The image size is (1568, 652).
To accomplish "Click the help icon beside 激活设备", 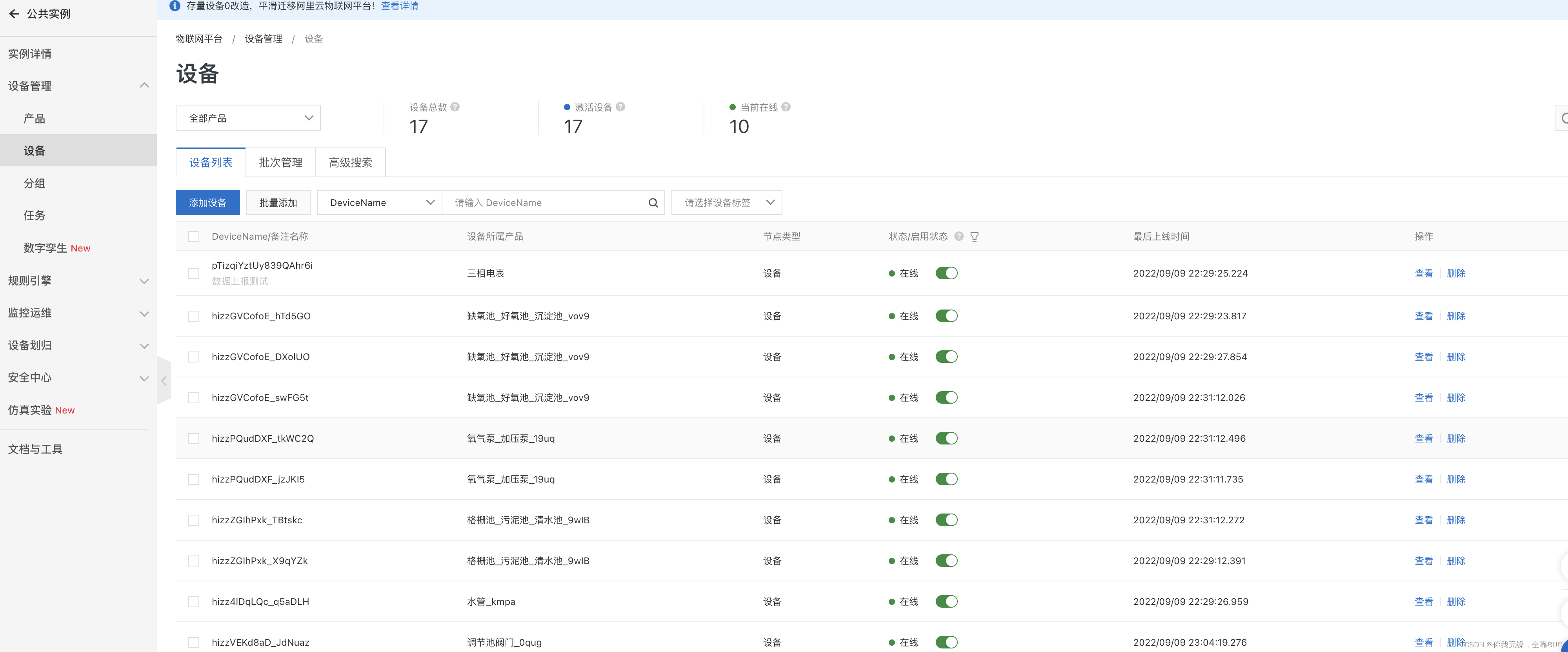I will coord(620,107).
